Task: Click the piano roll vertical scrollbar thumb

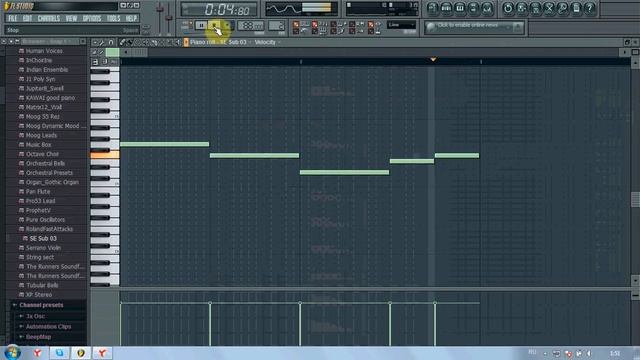Action: point(635,200)
